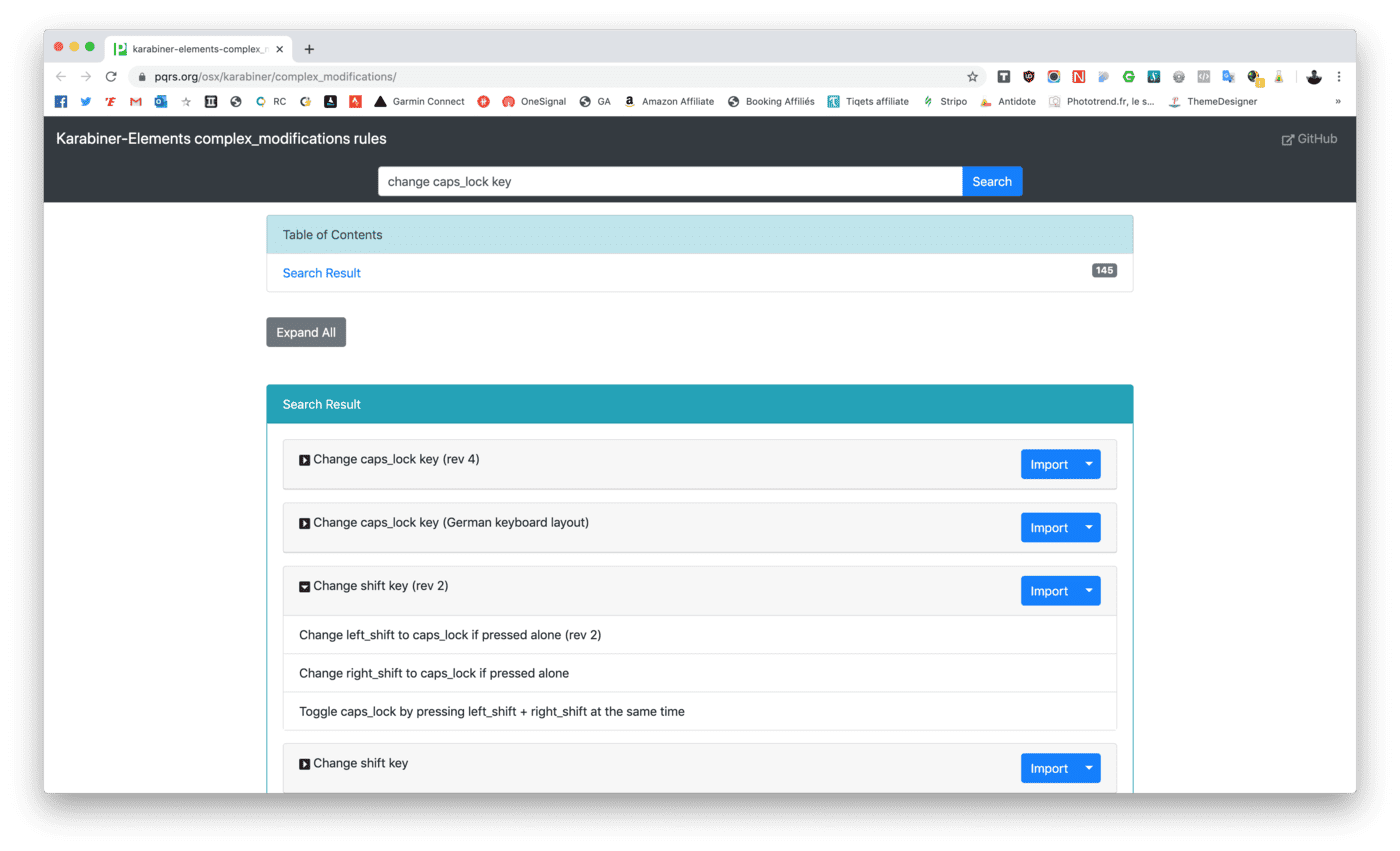The height and width of the screenshot is (851, 1400).
Task: Open the Booking Affiliés bookmark
Action: pyautogui.click(x=771, y=101)
